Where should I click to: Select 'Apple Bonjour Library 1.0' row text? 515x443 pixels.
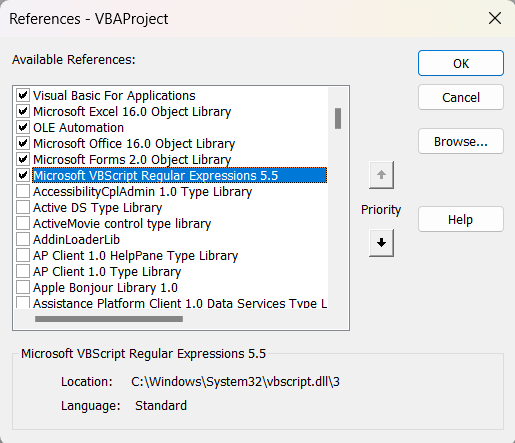[105, 288]
